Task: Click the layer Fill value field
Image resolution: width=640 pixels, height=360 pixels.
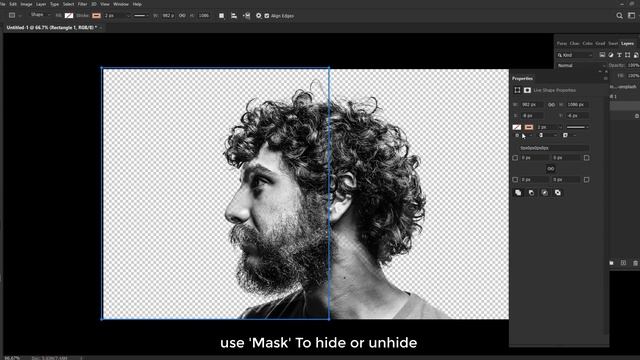Action: tap(633, 76)
